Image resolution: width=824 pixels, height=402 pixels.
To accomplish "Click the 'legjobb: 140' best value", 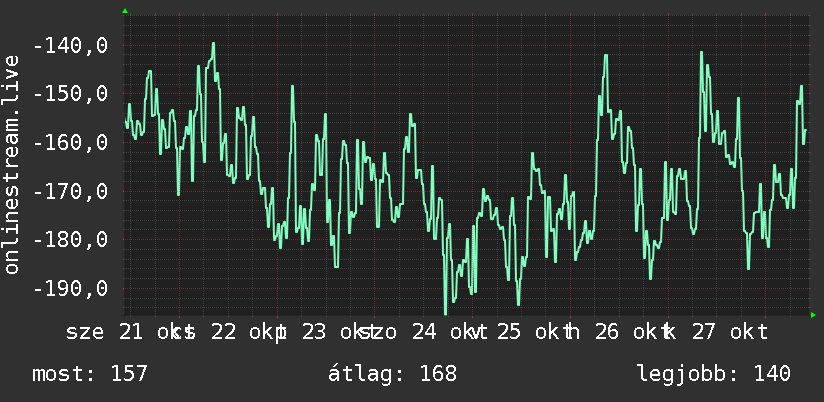I will pyautogui.click(x=714, y=374).
